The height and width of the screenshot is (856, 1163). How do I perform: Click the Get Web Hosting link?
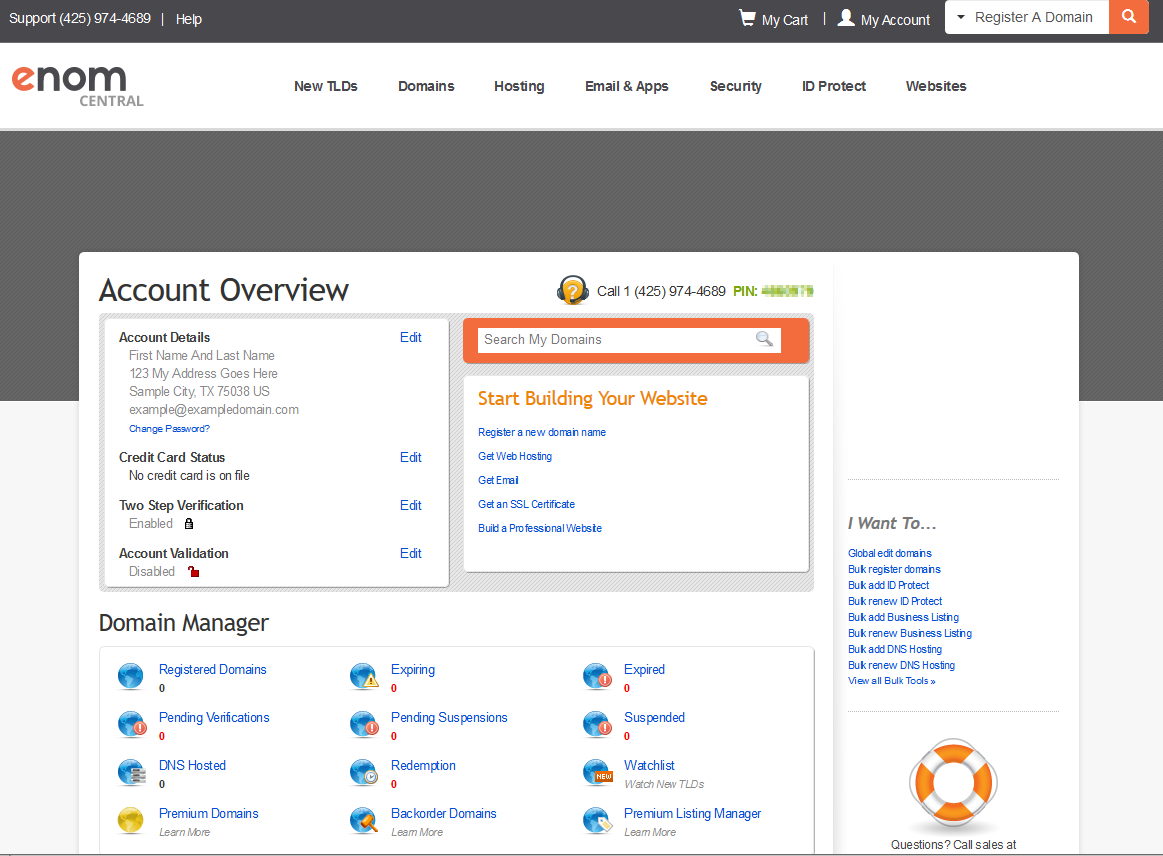tap(515, 456)
